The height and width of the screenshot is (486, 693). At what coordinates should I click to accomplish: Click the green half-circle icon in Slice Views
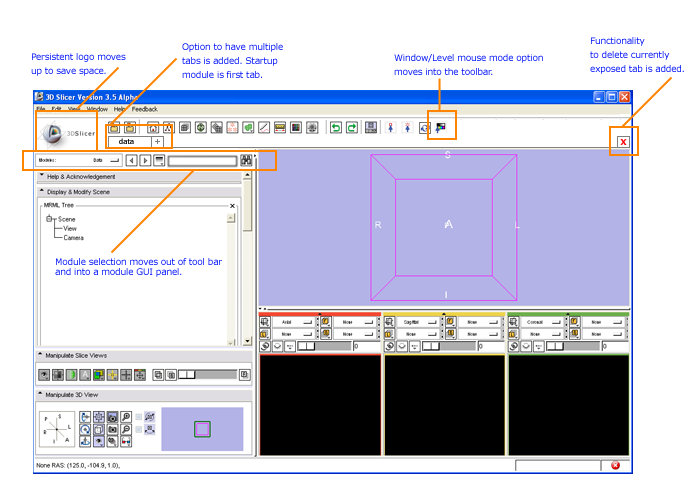72,375
